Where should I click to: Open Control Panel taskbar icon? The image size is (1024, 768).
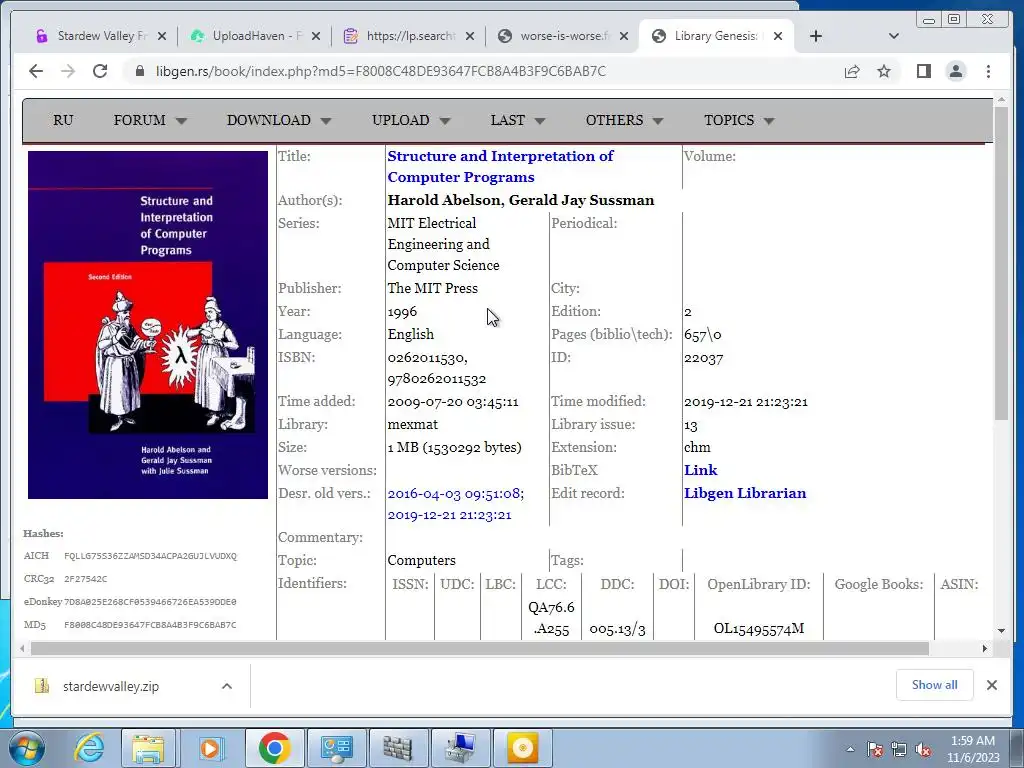[336, 748]
